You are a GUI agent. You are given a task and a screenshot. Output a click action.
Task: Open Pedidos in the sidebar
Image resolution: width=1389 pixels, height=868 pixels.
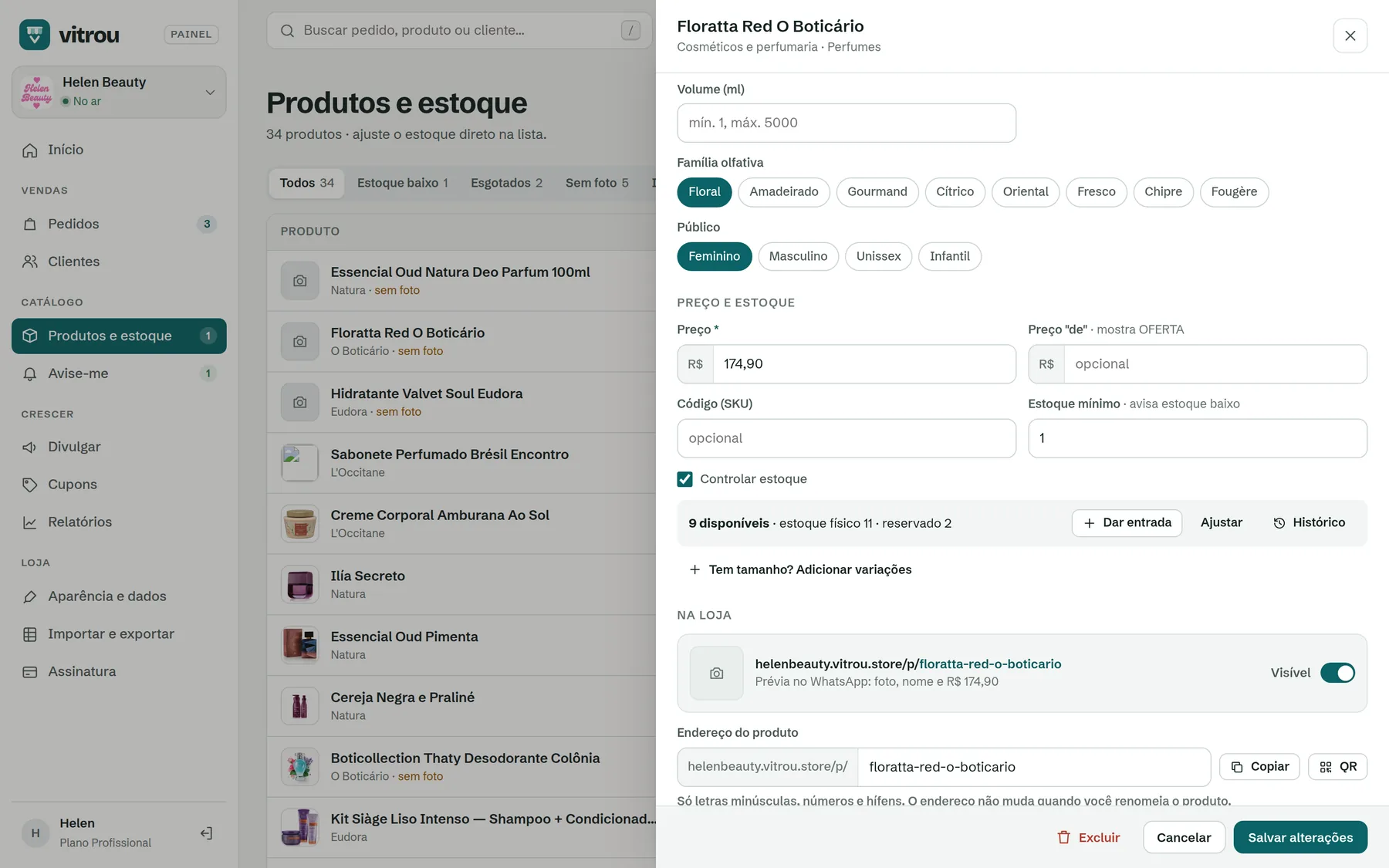click(119, 224)
